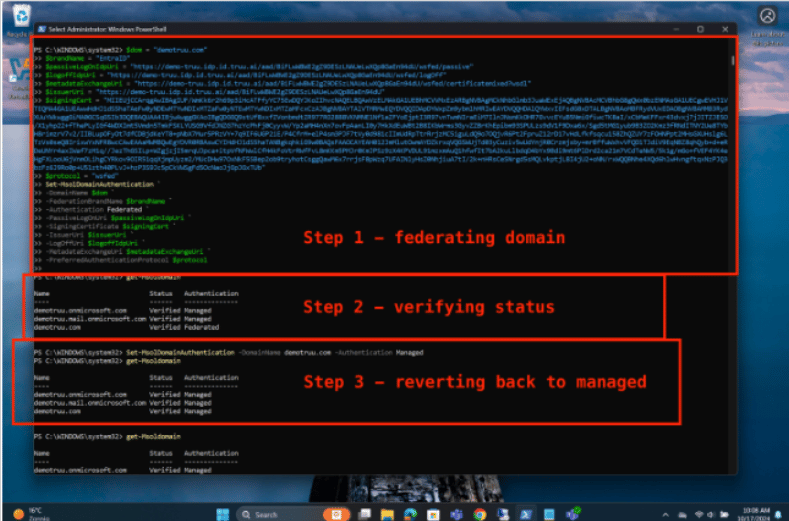789x521 pixels.
Task: Click the -SigningCertificate $signingCert line
Action: pyautogui.click(x=106, y=226)
